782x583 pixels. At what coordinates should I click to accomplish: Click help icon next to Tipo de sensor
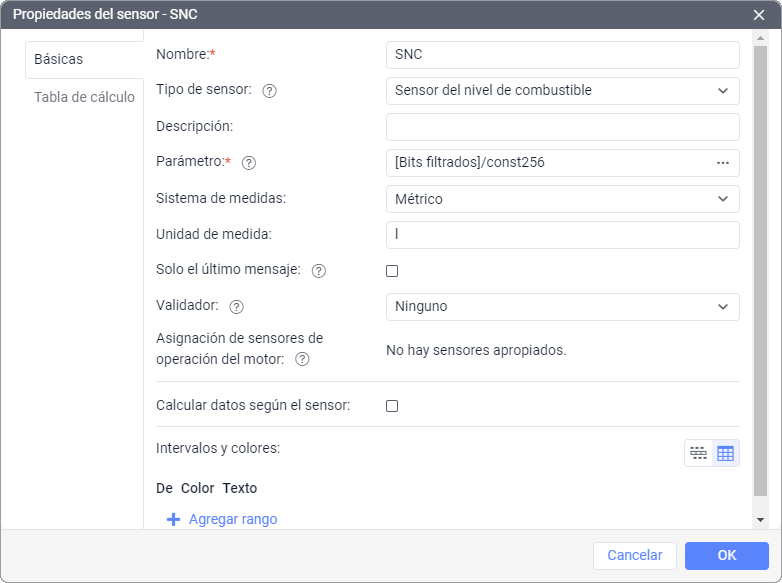pos(269,91)
